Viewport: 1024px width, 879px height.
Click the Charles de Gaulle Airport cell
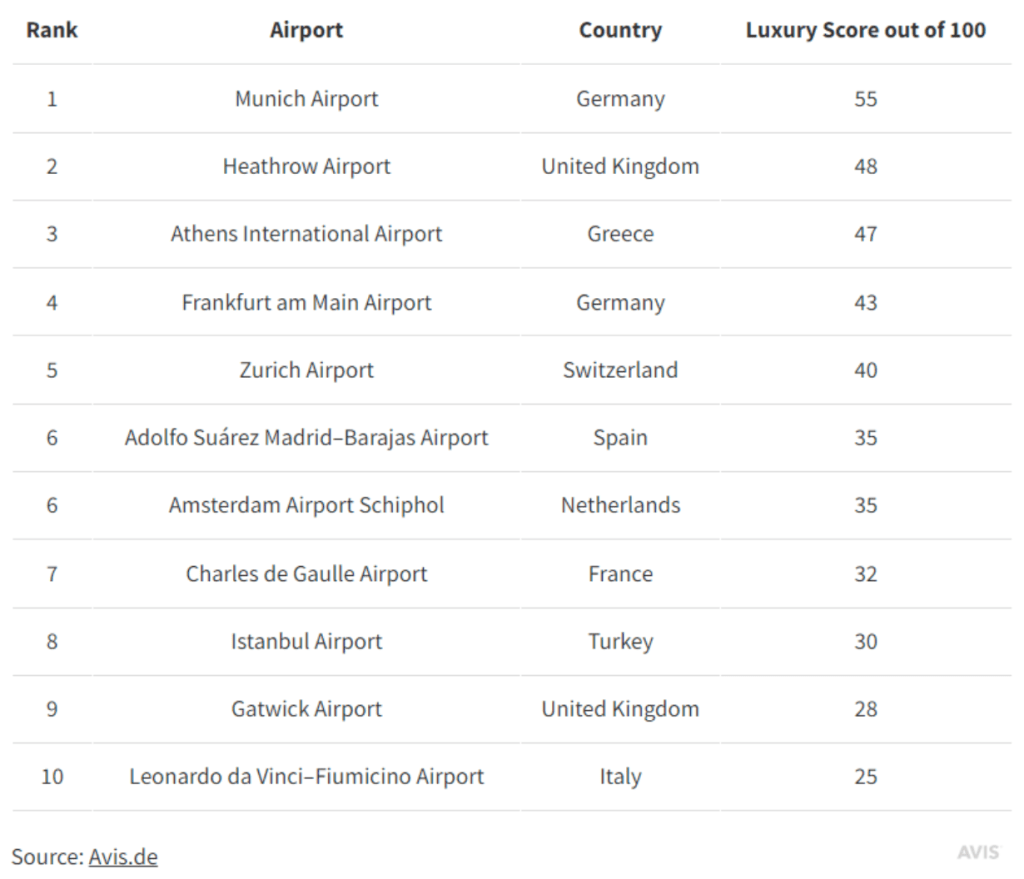pyautogui.click(x=306, y=574)
